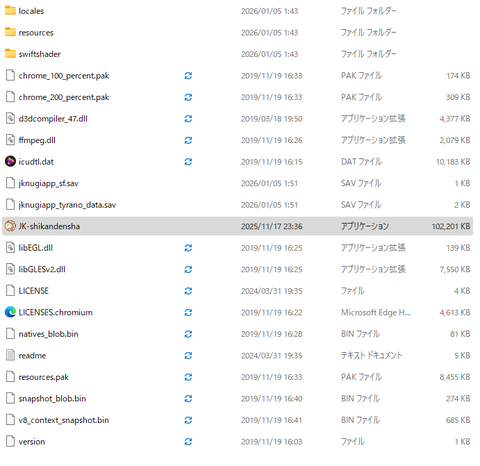480x466 pixels.
Task: Click the date "2026/01/05 1:51" of jknugiapp_sf.sav
Action: point(269,183)
